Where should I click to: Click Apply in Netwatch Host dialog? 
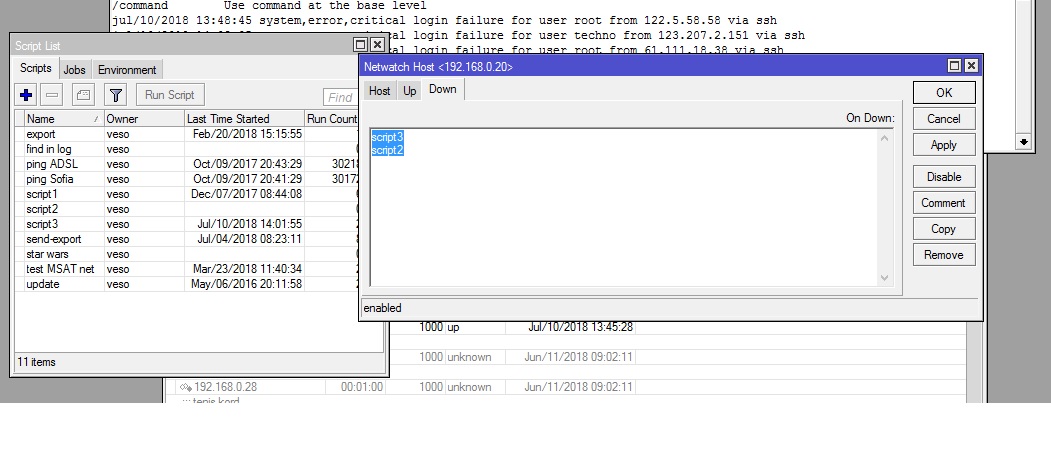point(944,145)
